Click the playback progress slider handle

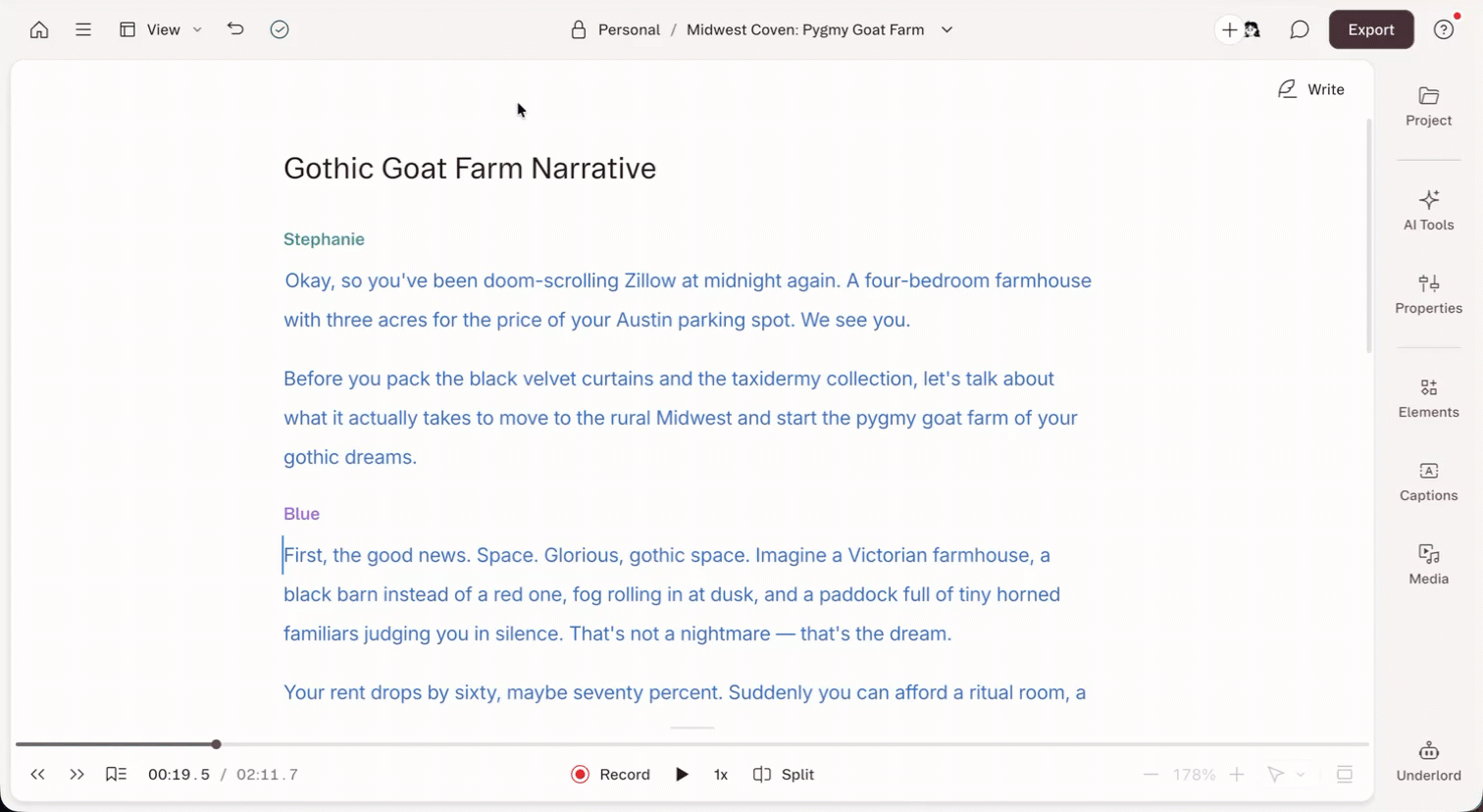(216, 744)
